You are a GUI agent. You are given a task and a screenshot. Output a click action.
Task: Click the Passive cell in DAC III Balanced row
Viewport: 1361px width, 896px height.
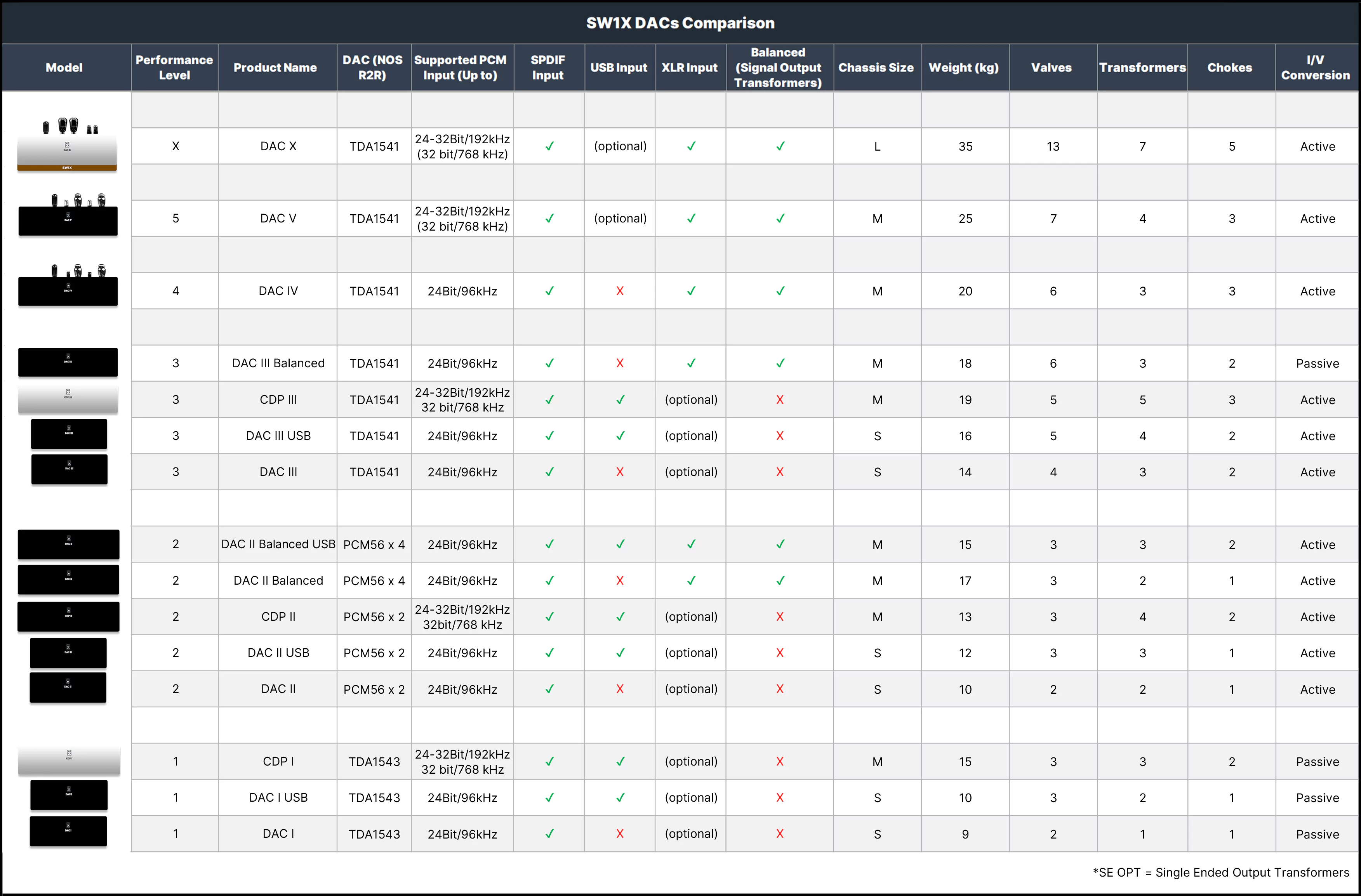1318,363
